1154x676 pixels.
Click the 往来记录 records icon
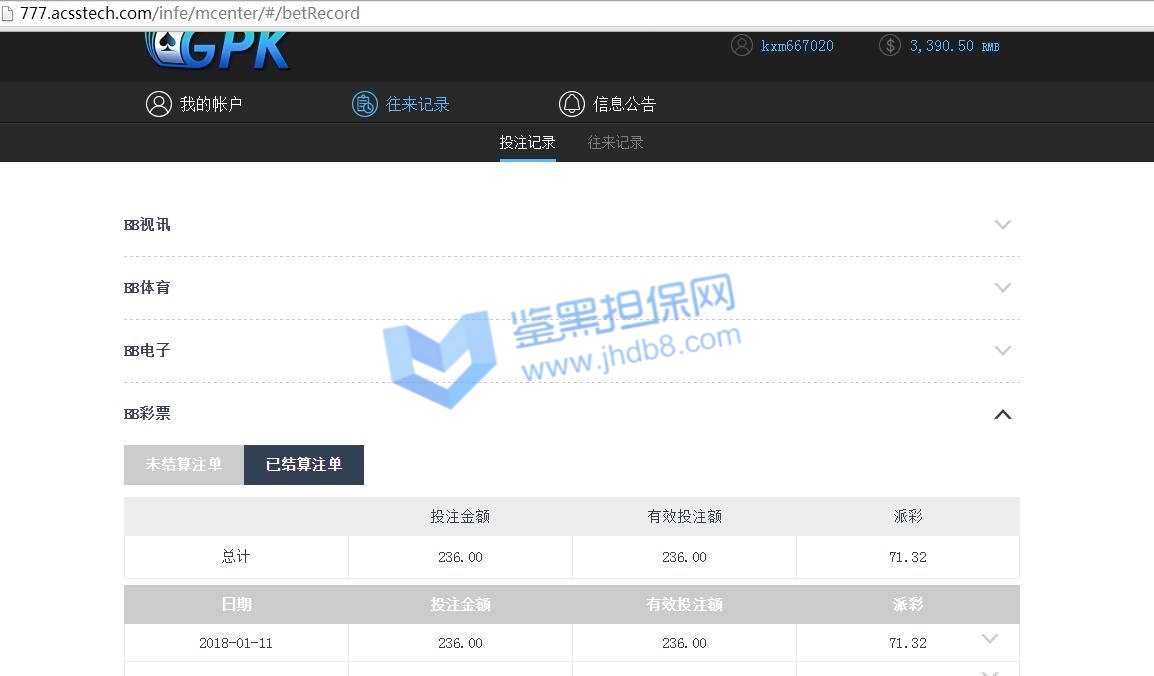coord(365,104)
